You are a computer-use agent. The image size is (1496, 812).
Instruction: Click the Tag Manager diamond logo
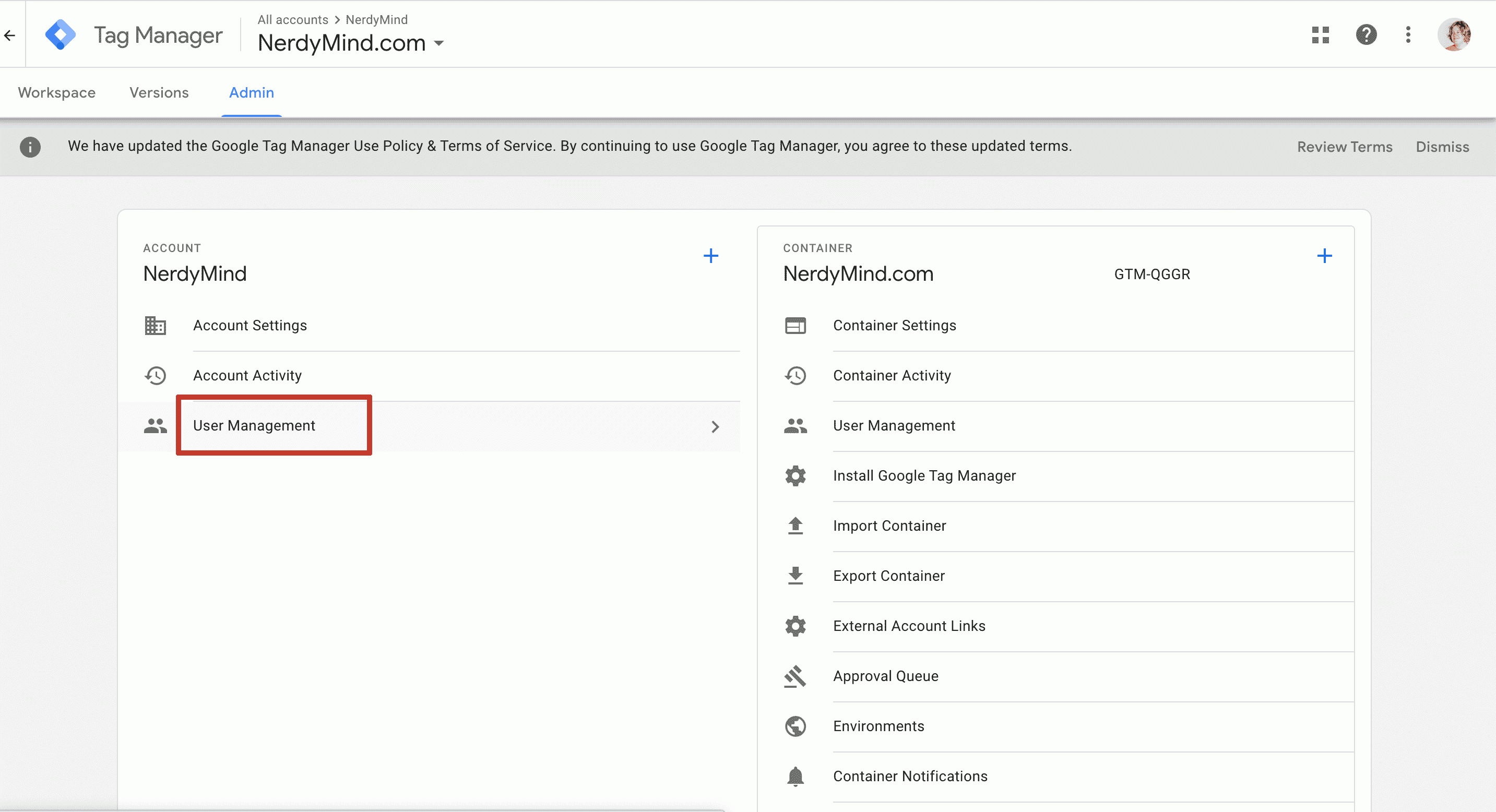coord(61,35)
